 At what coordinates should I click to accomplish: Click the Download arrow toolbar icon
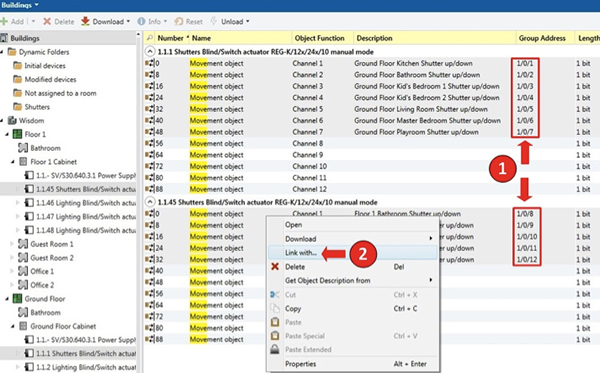click(x=85, y=21)
